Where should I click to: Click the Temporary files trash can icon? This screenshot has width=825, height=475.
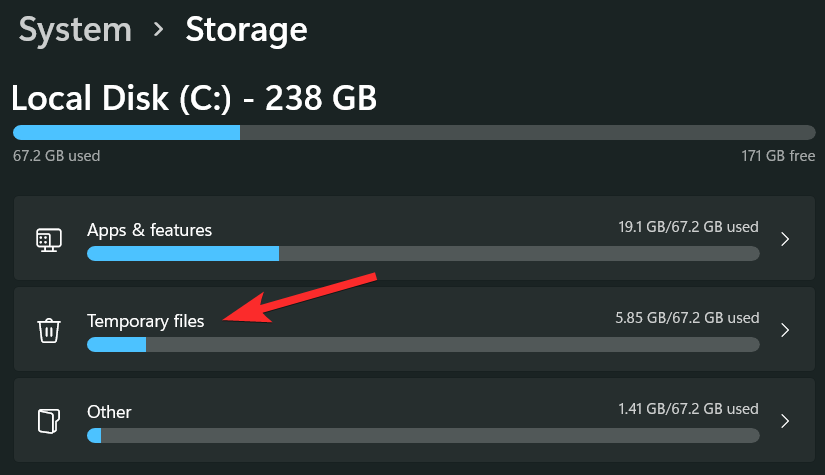point(49,330)
